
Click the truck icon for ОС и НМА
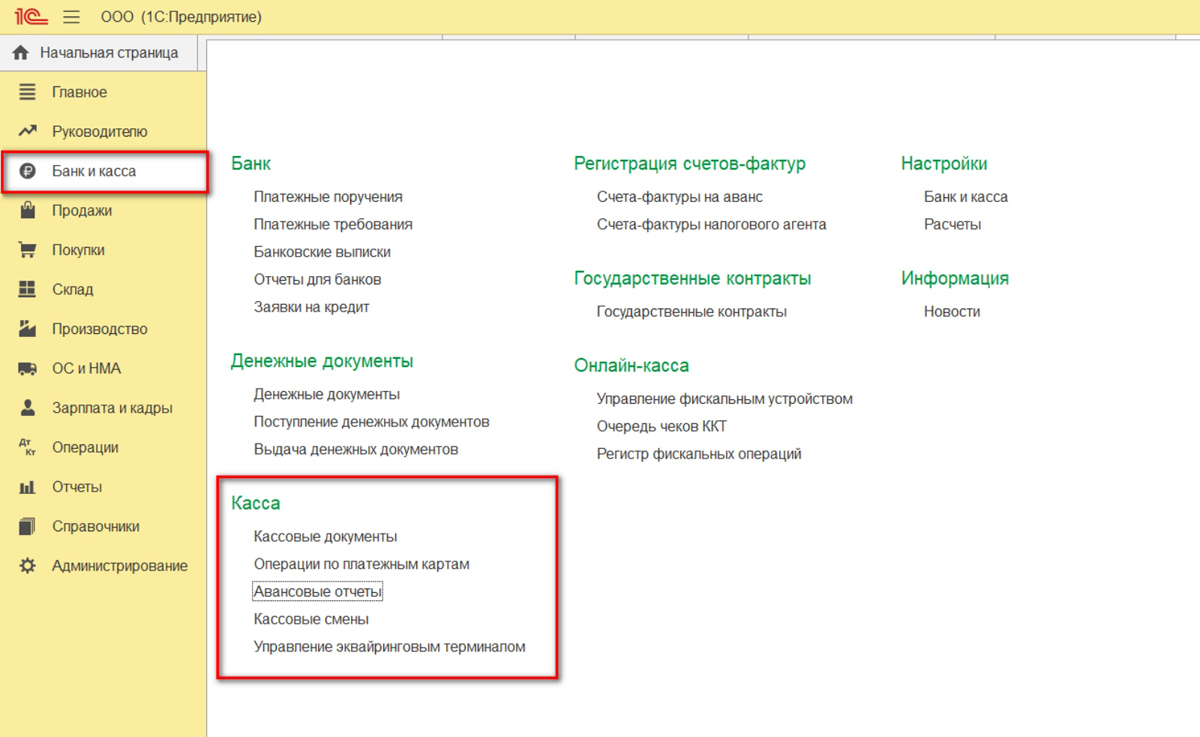(28, 369)
